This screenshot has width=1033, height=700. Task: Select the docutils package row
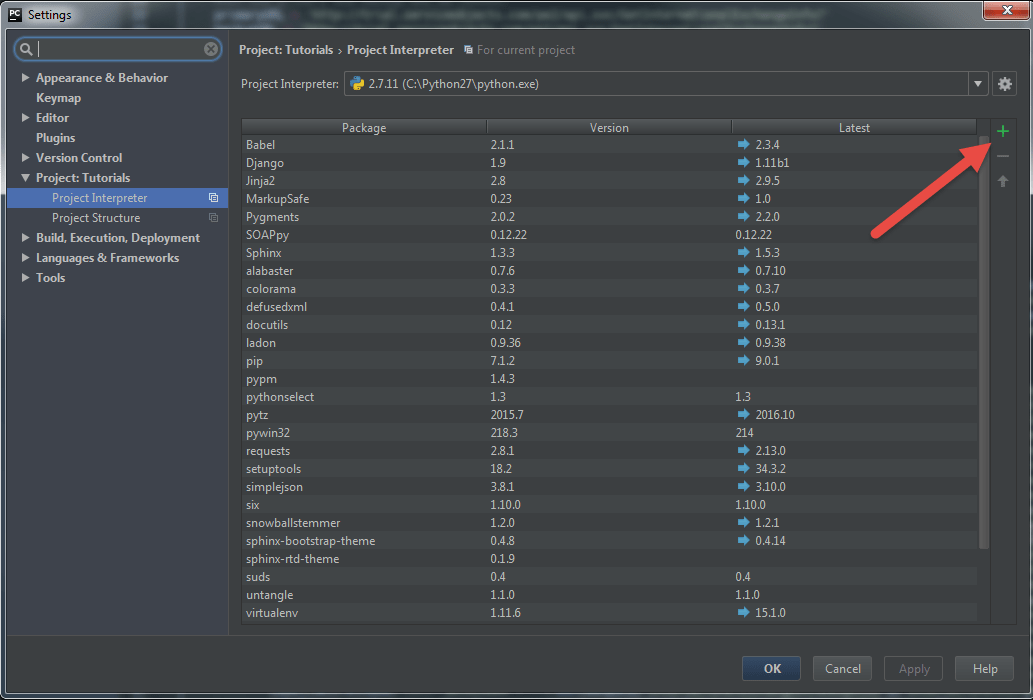609,325
